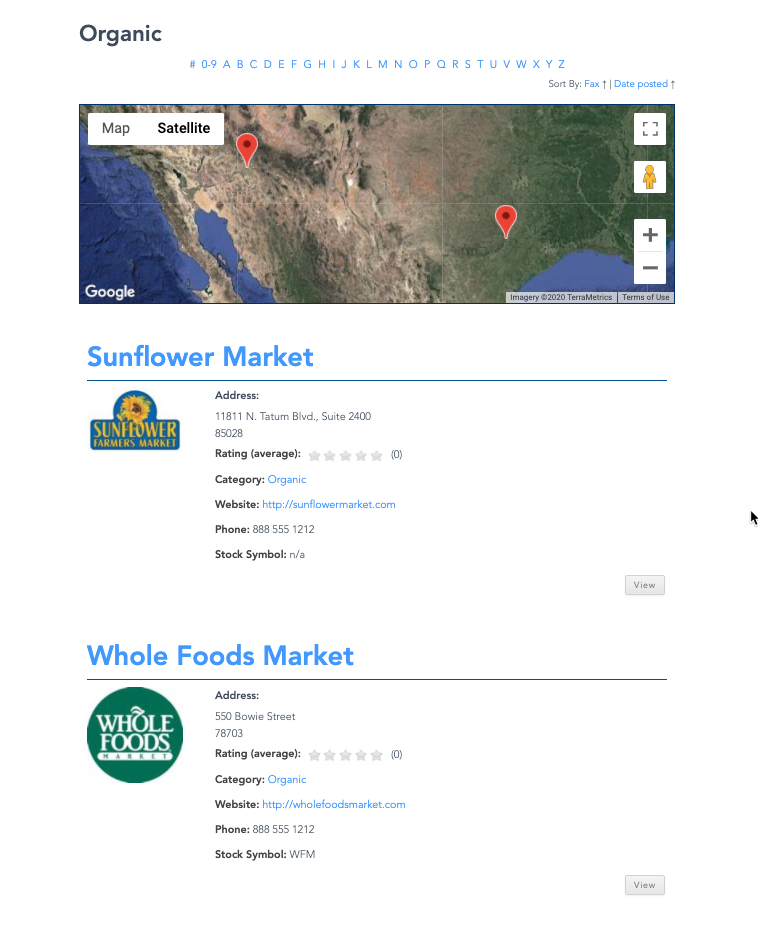
Task: Open Whole Foods Market listing title
Action: coord(220,655)
